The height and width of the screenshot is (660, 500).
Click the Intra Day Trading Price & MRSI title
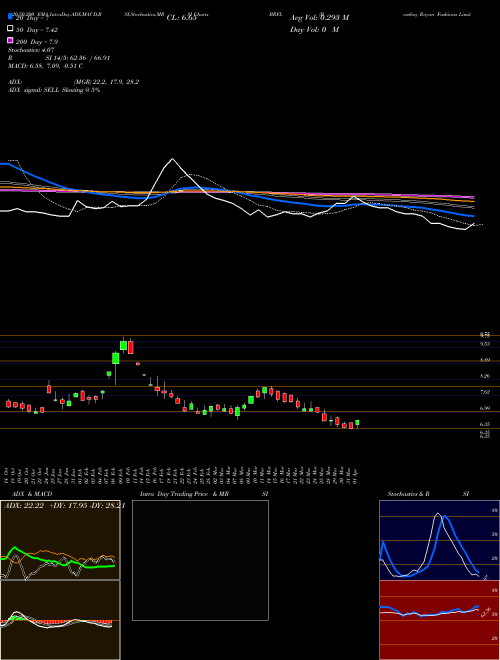[204, 494]
